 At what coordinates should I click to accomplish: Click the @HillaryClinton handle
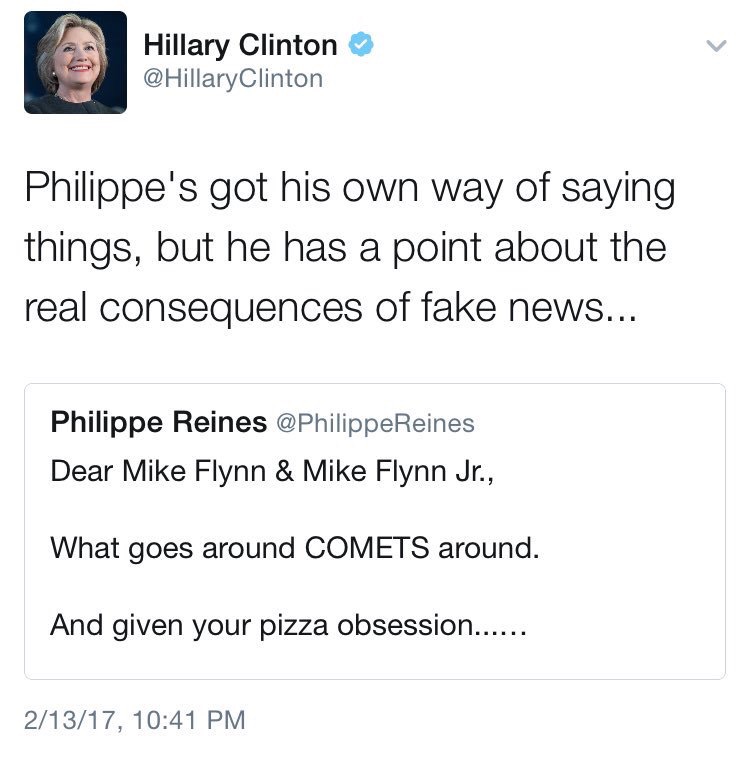tap(233, 79)
